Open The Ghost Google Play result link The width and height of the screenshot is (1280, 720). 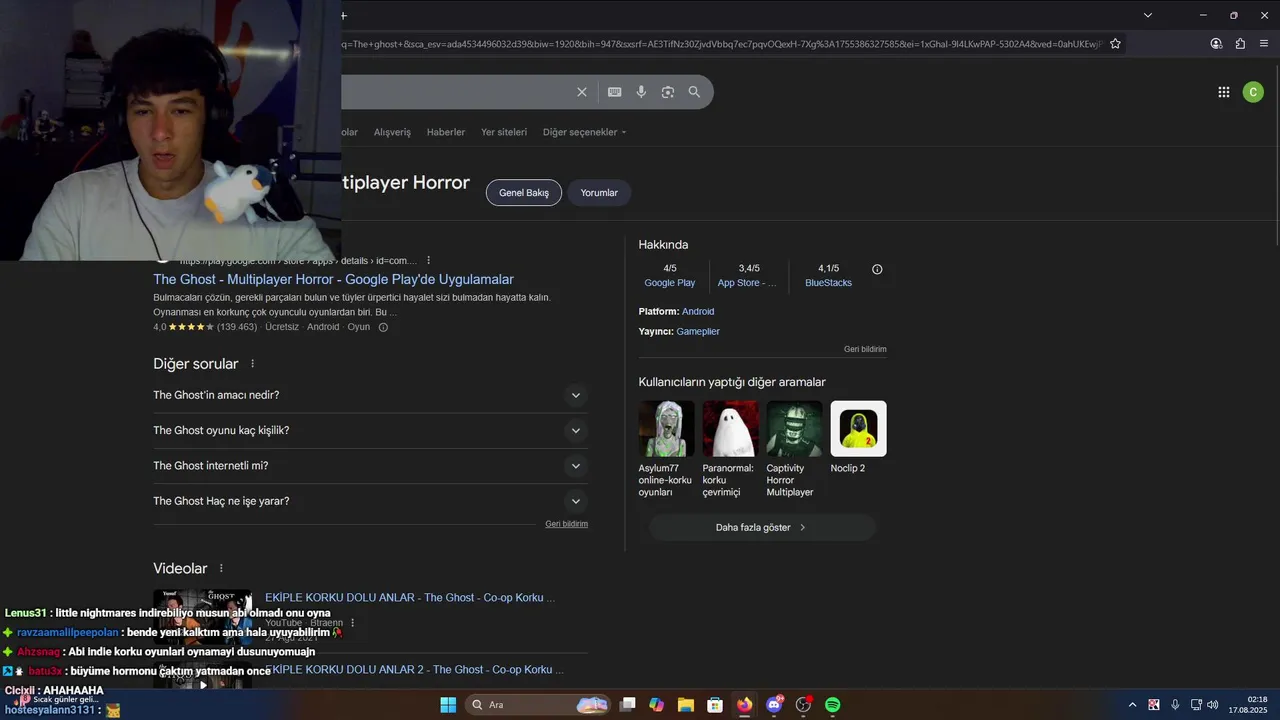pos(333,280)
